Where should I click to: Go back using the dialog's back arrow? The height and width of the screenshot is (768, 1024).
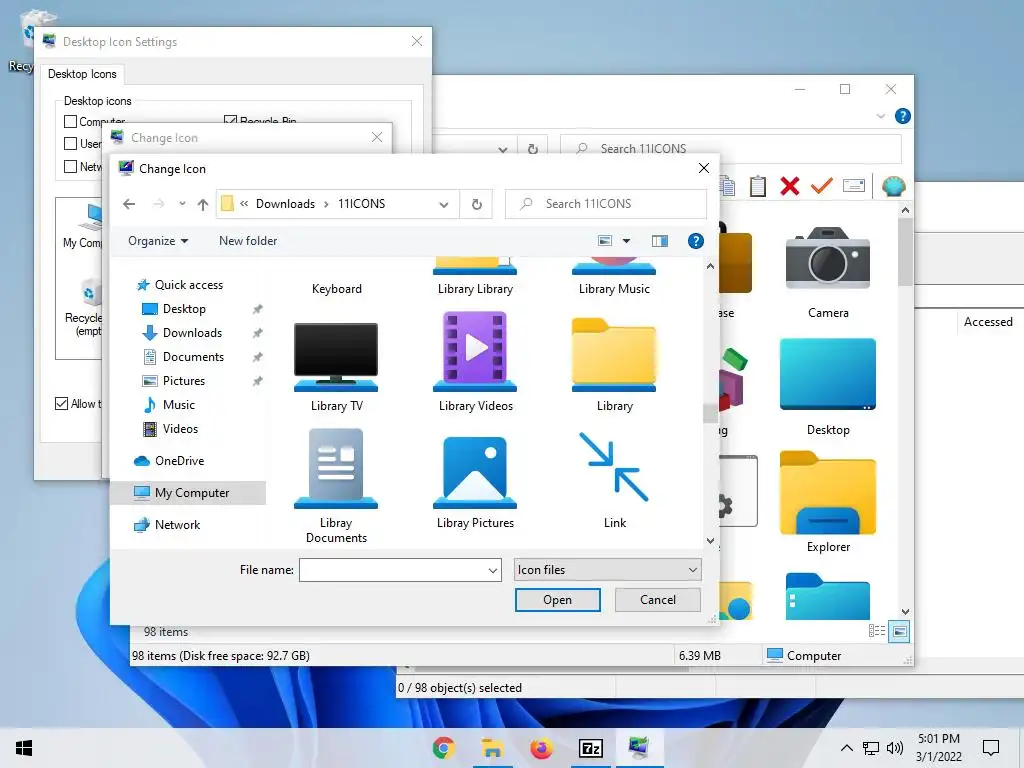(x=129, y=204)
